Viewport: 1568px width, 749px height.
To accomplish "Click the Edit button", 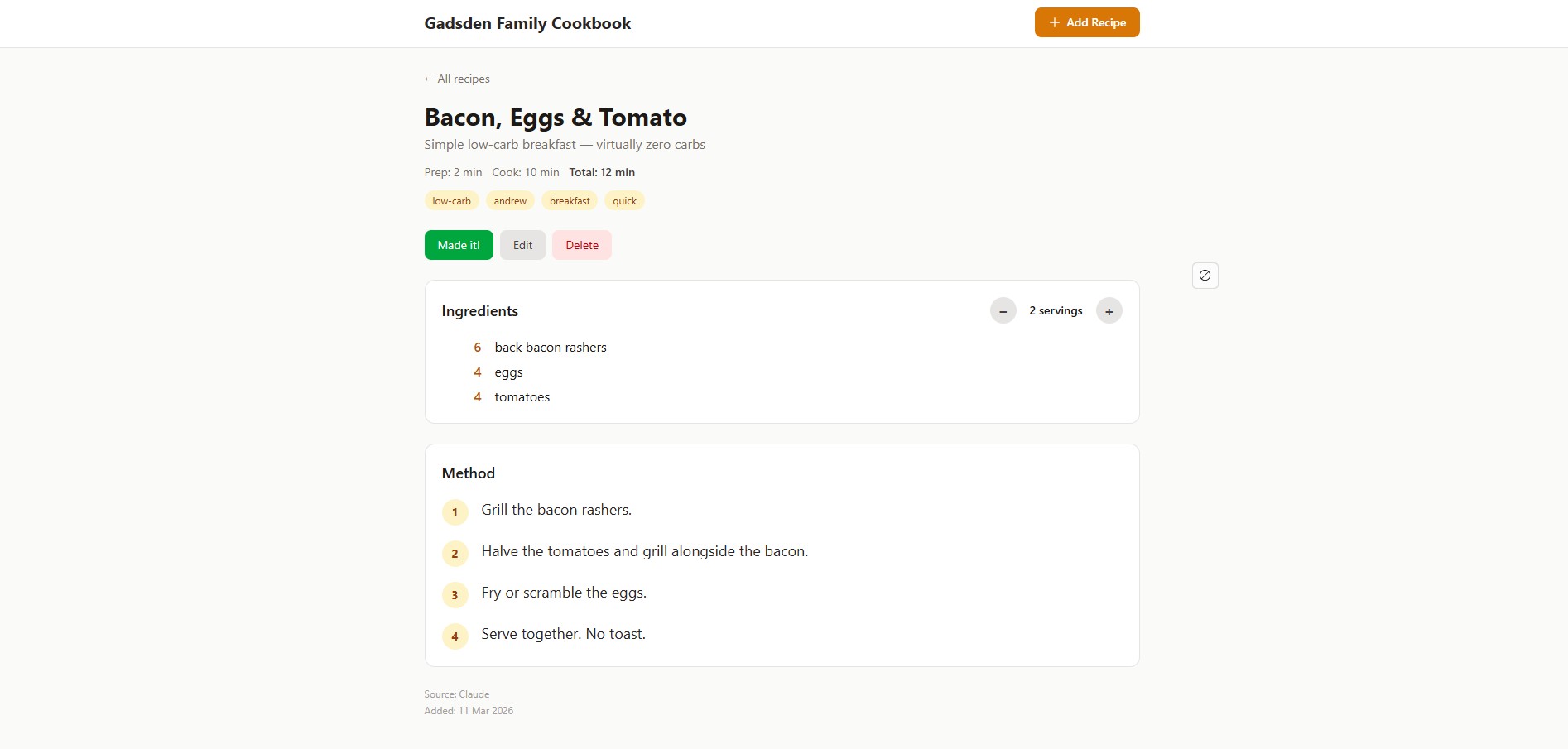I will click(522, 245).
